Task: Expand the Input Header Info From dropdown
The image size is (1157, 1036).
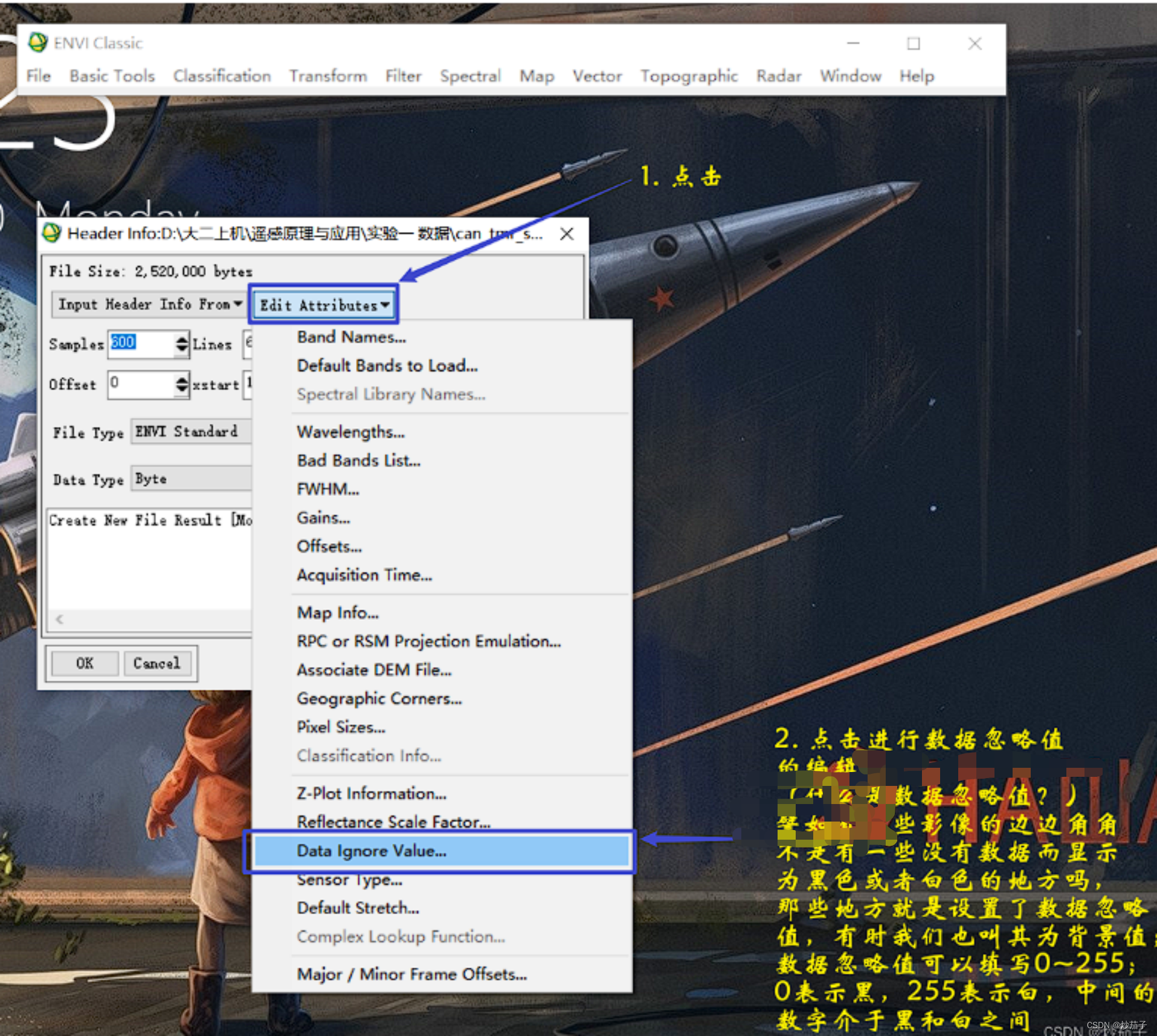Action: click(x=149, y=304)
